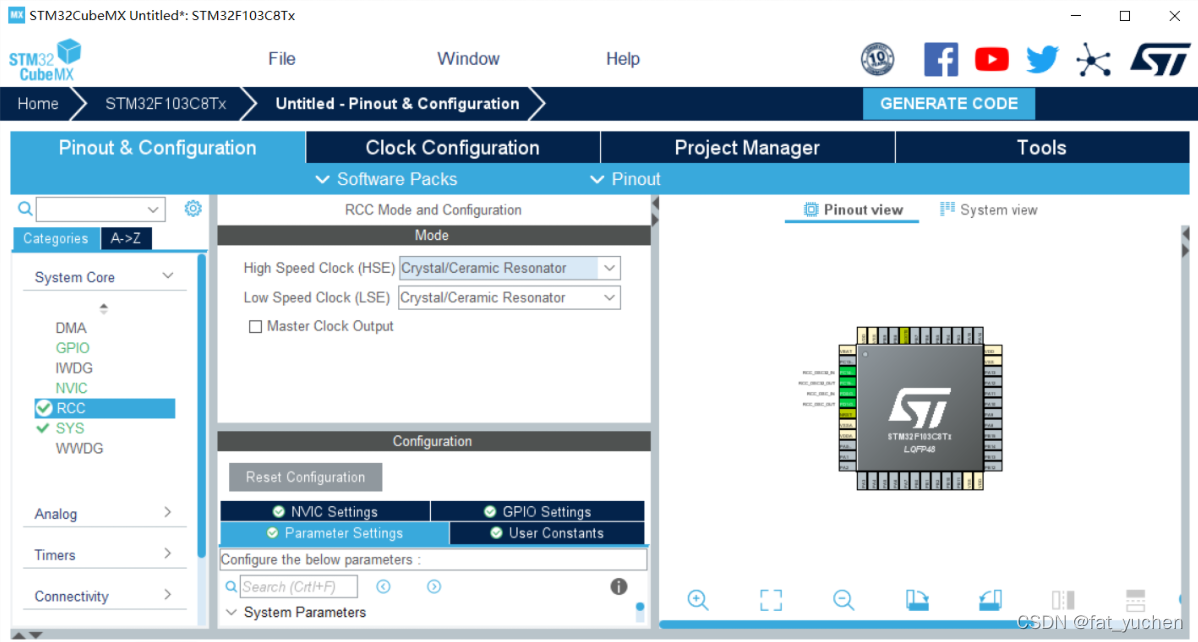Open the Window menu
The height and width of the screenshot is (642, 1198).
click(x=468, y=59)
